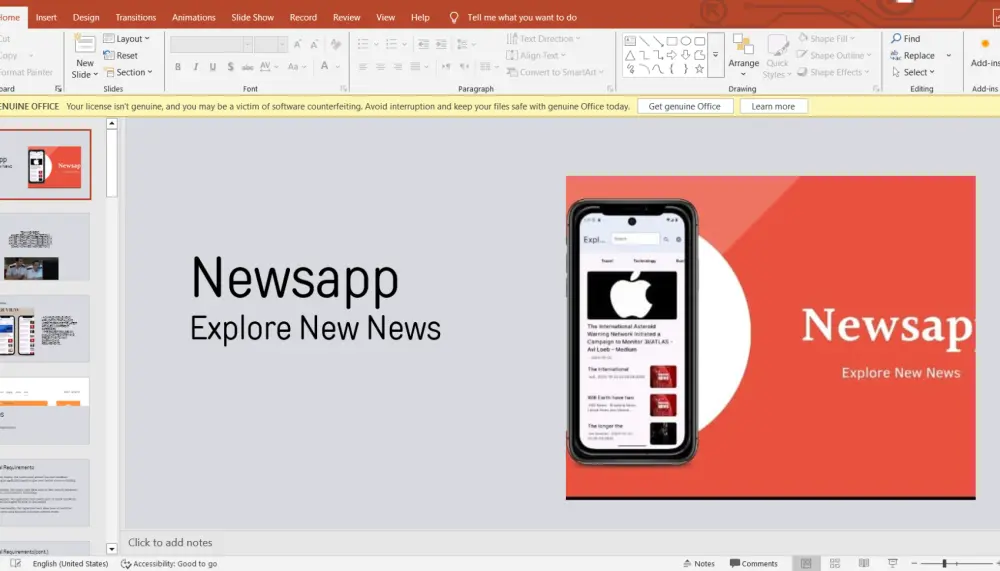Screen dimensions: 1000x571
Task: Click Replace in Editing group
Action: (913, 56)
